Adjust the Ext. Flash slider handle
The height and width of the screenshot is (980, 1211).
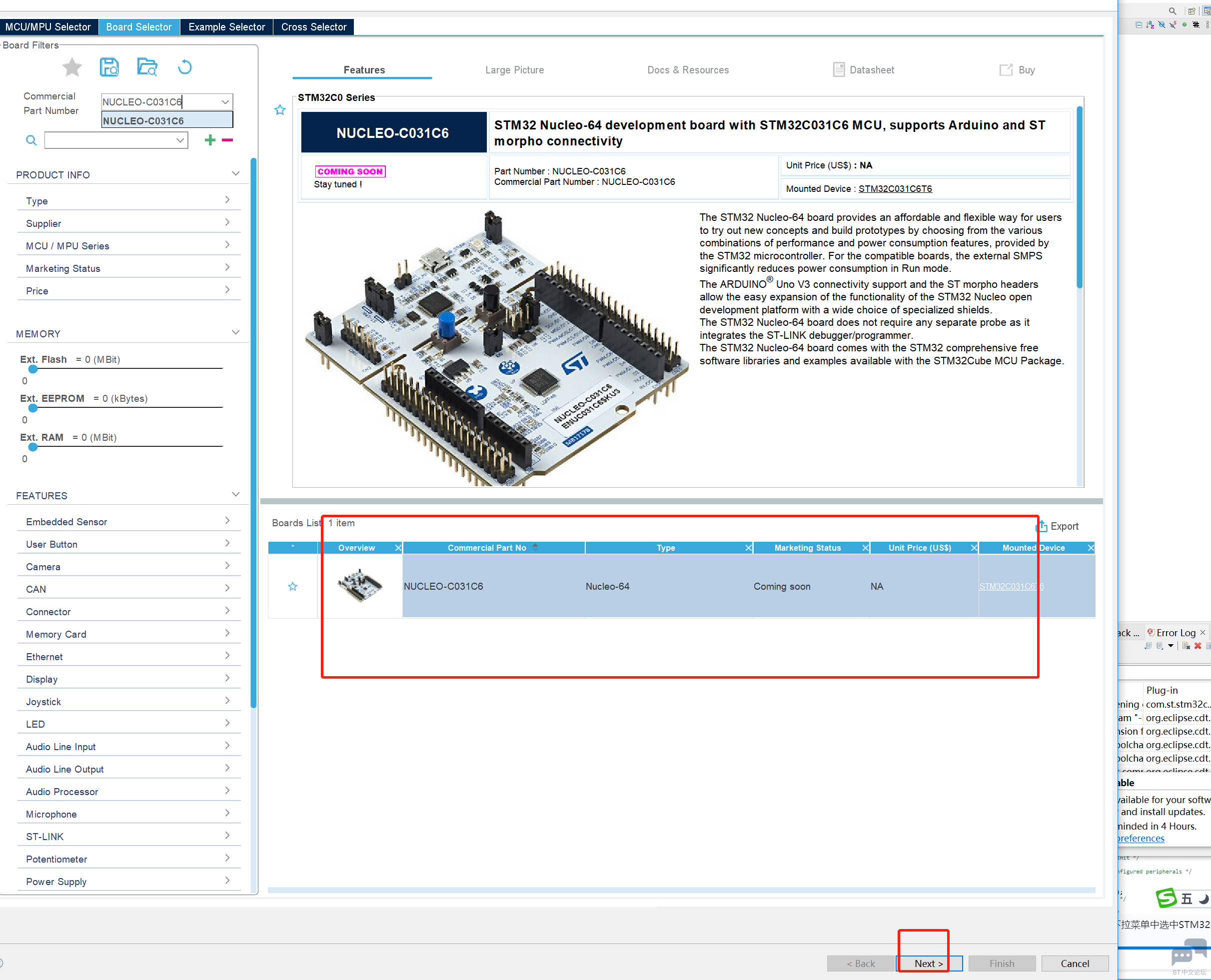[x=33, y=369]
